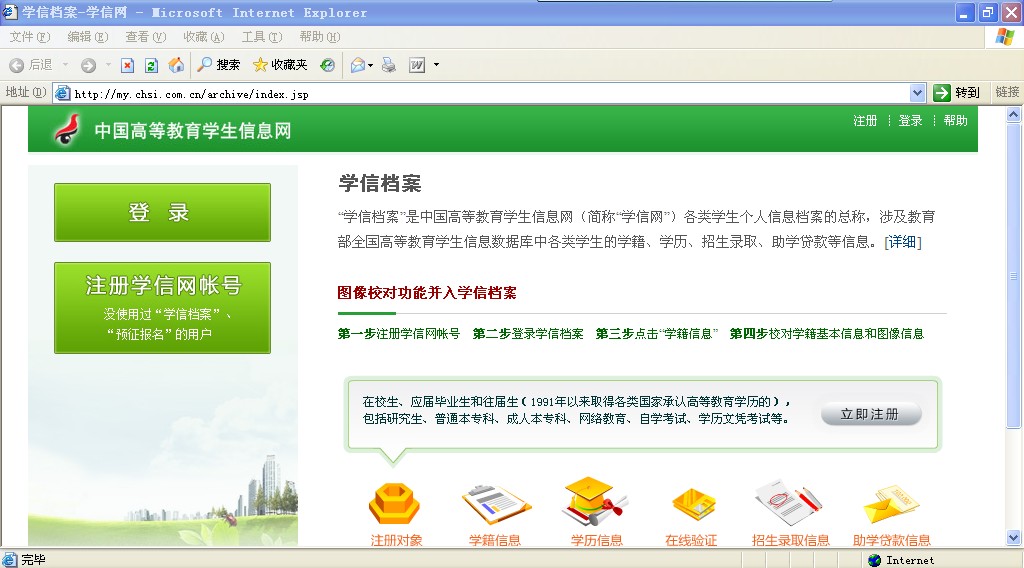Click the 注册对象 orange label

(396, 540)
